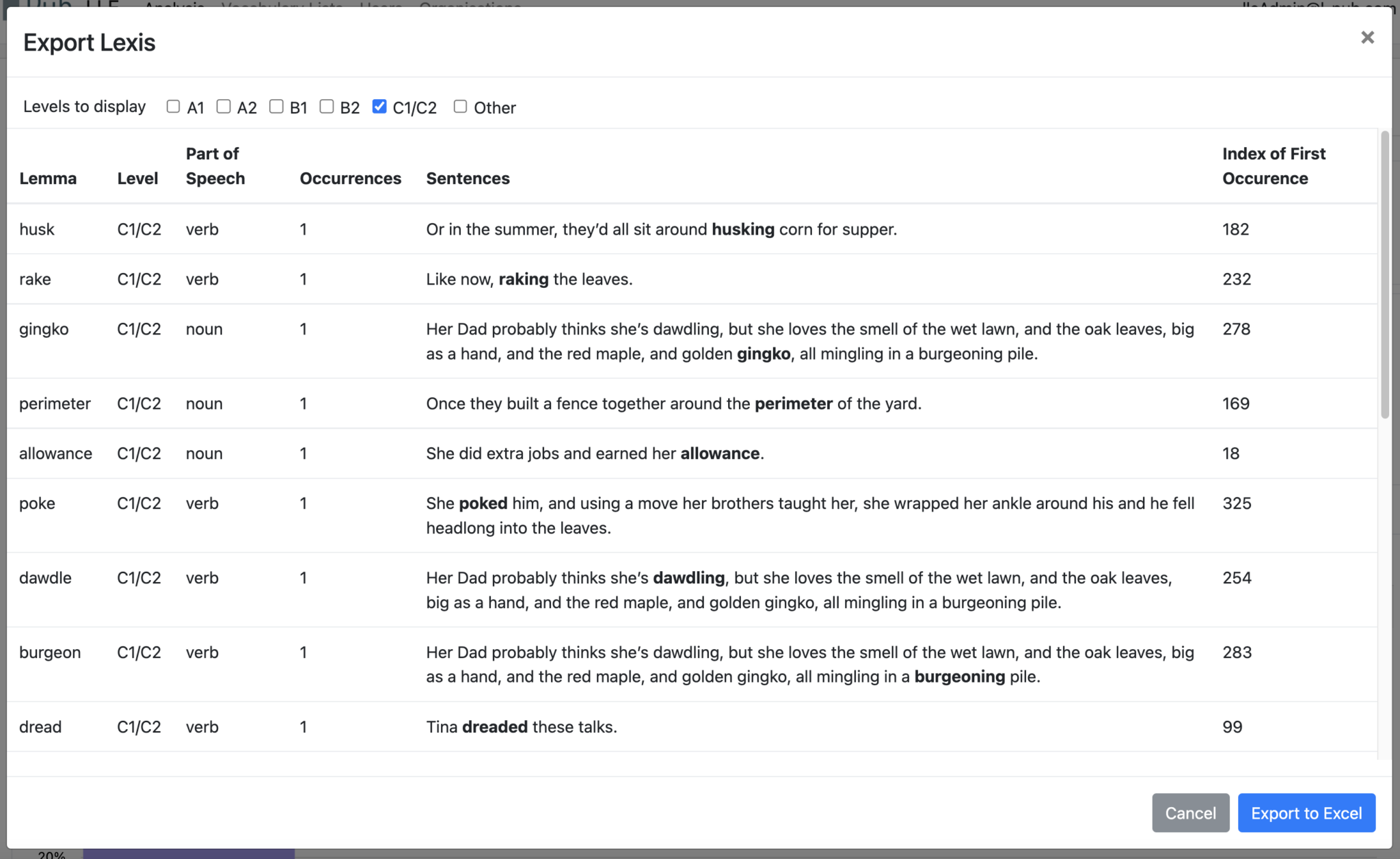Click the dialog's vertical scrollbar

pyautogui.click(x=1385, y=274)
